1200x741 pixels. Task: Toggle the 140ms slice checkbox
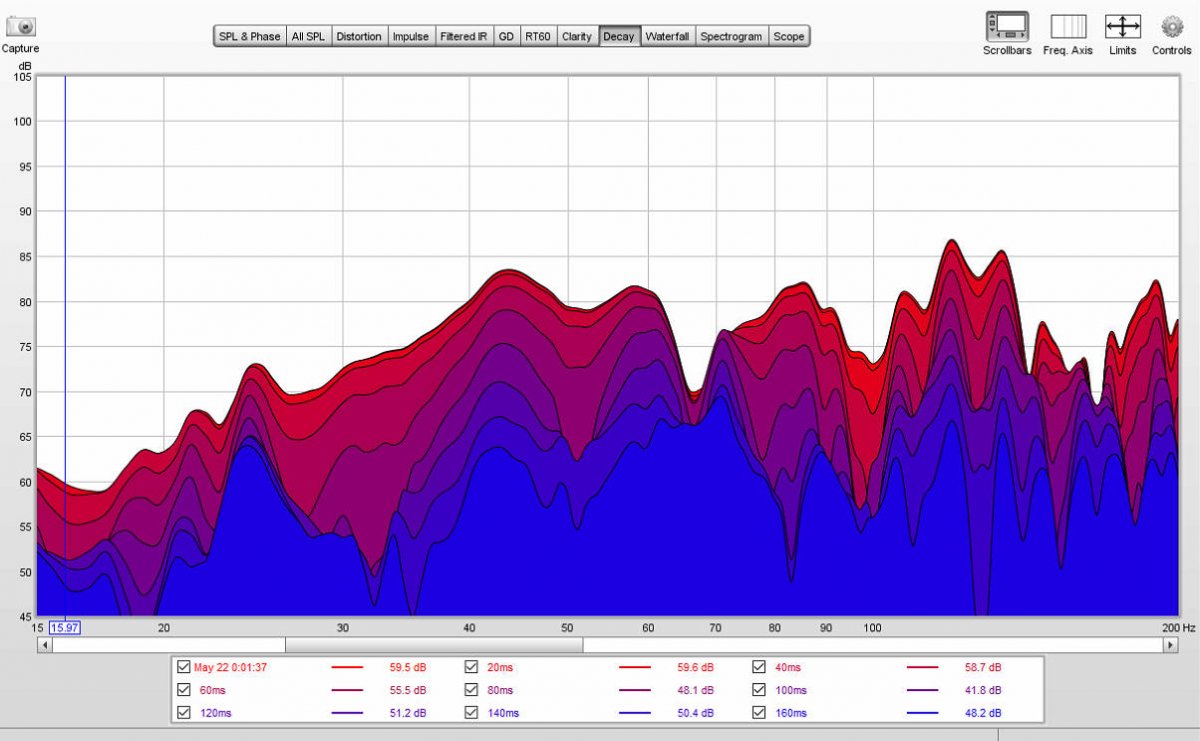471,713
